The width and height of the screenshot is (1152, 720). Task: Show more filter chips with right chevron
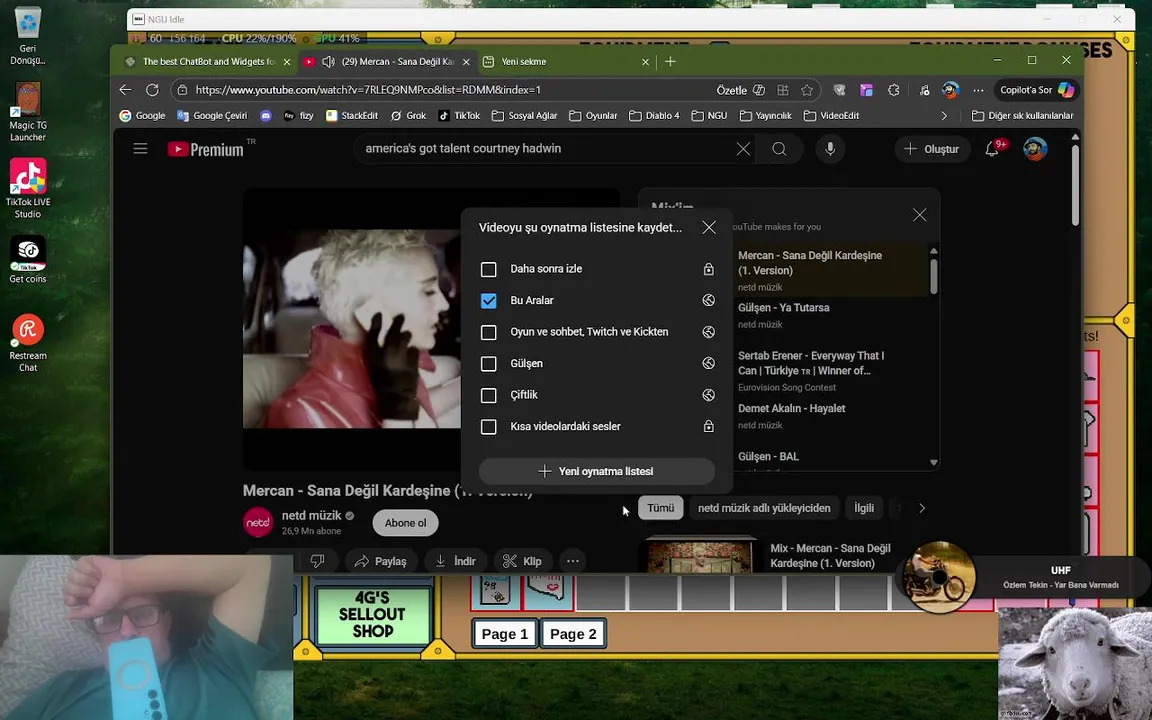[x=922, y=508]
